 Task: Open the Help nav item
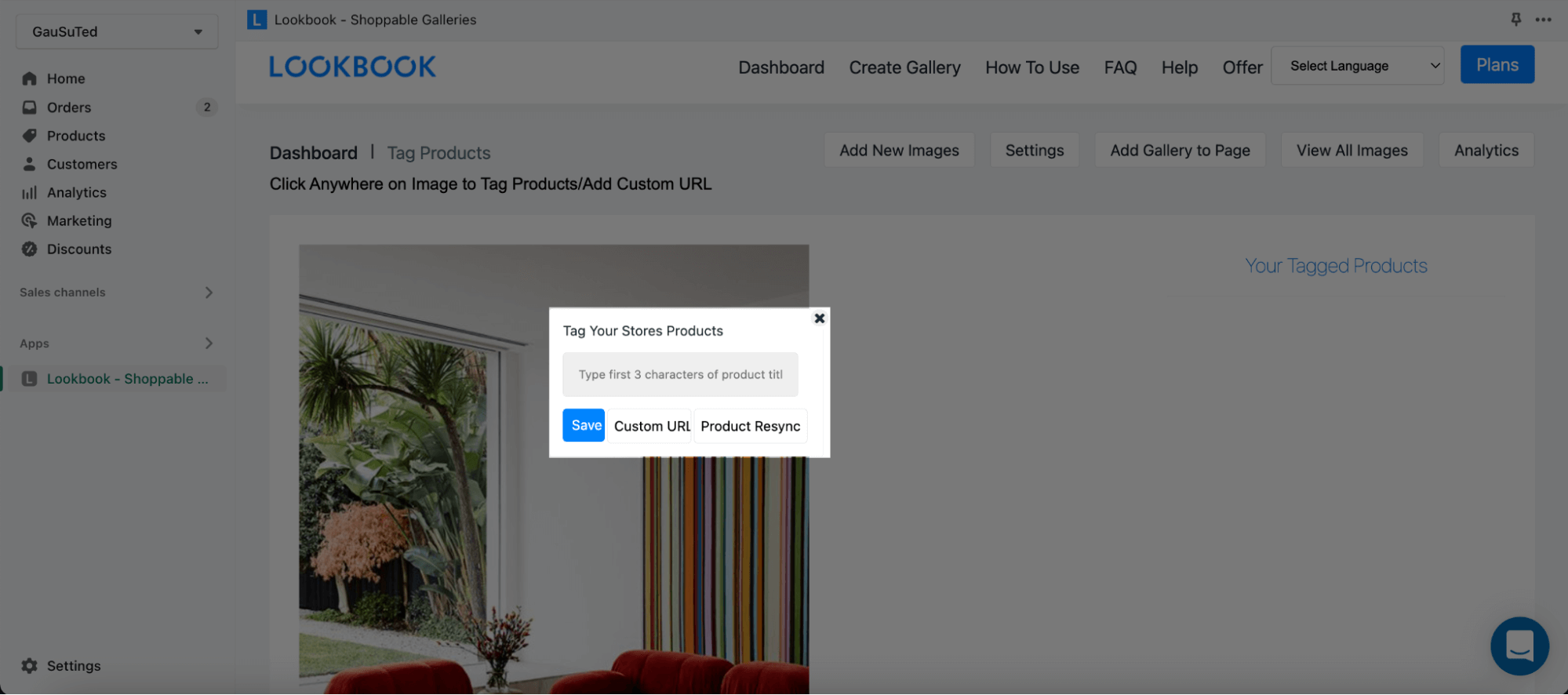(1180, 67)
